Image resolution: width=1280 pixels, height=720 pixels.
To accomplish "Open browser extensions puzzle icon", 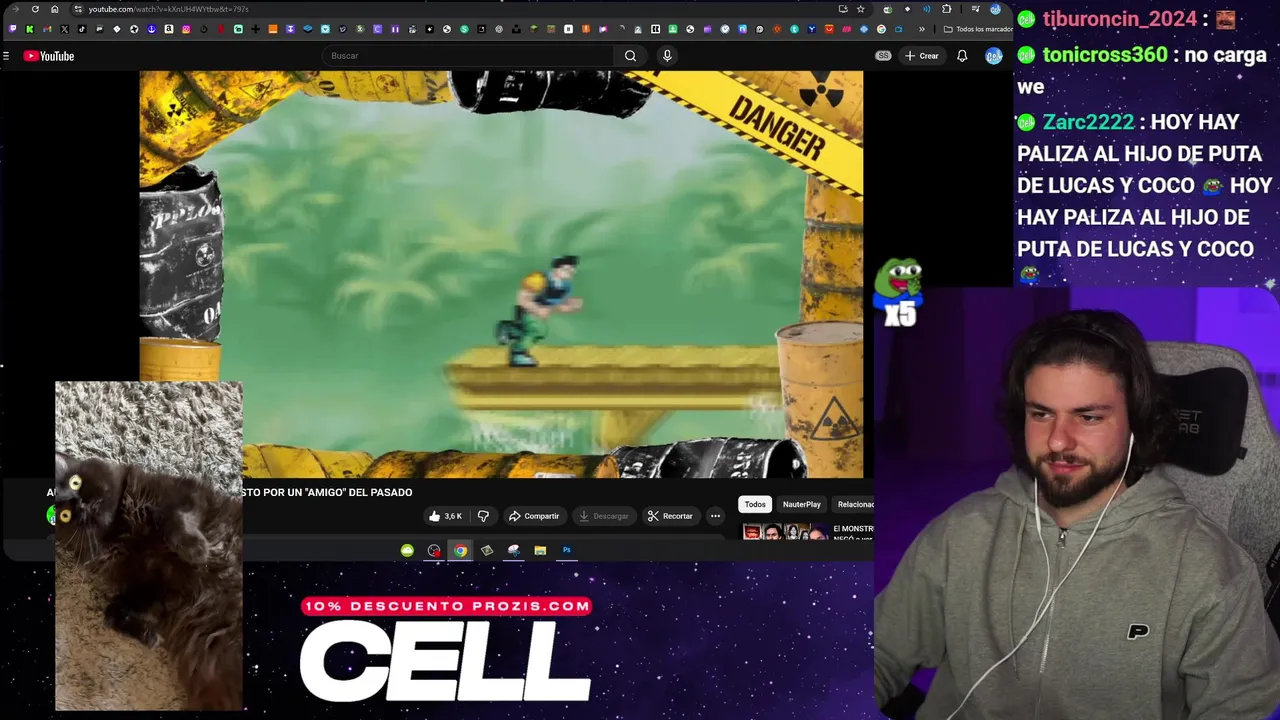I will point(946,9).
